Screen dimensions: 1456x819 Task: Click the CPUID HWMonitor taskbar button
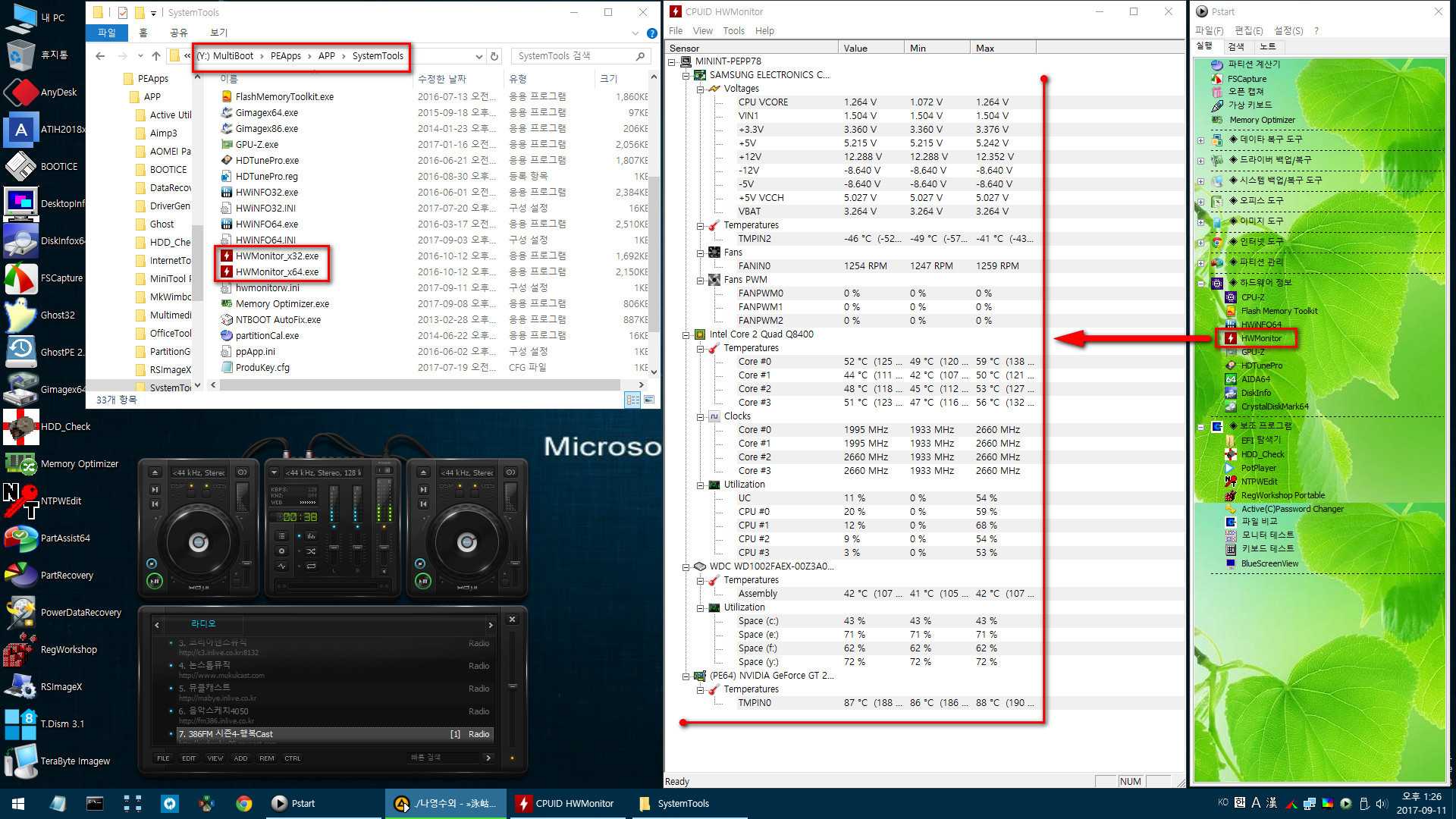point(566,804)
